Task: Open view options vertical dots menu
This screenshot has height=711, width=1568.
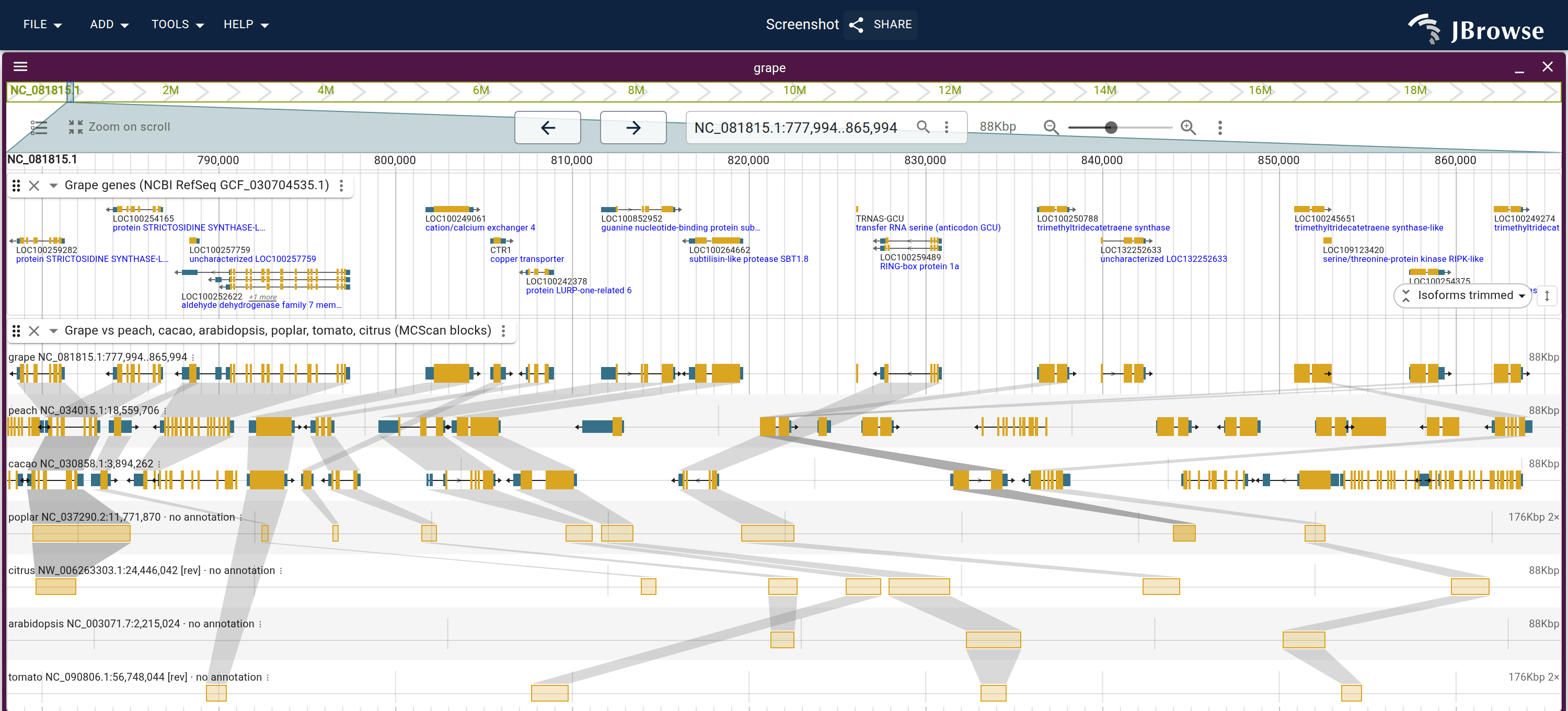Action: pyautogui.click(x=1220, y=127)
